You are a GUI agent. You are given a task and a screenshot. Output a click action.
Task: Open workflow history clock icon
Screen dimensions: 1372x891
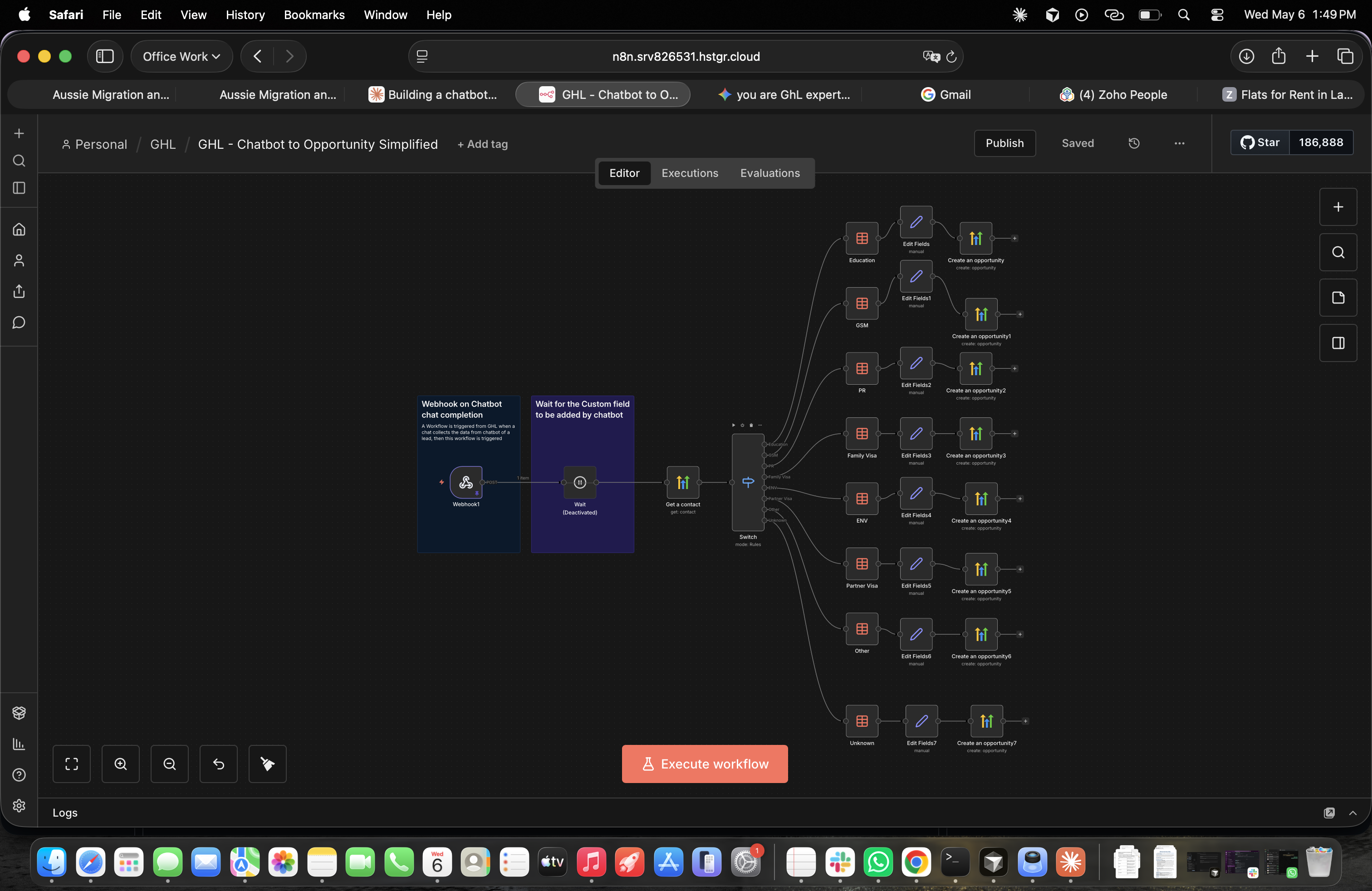(1133, 143)
